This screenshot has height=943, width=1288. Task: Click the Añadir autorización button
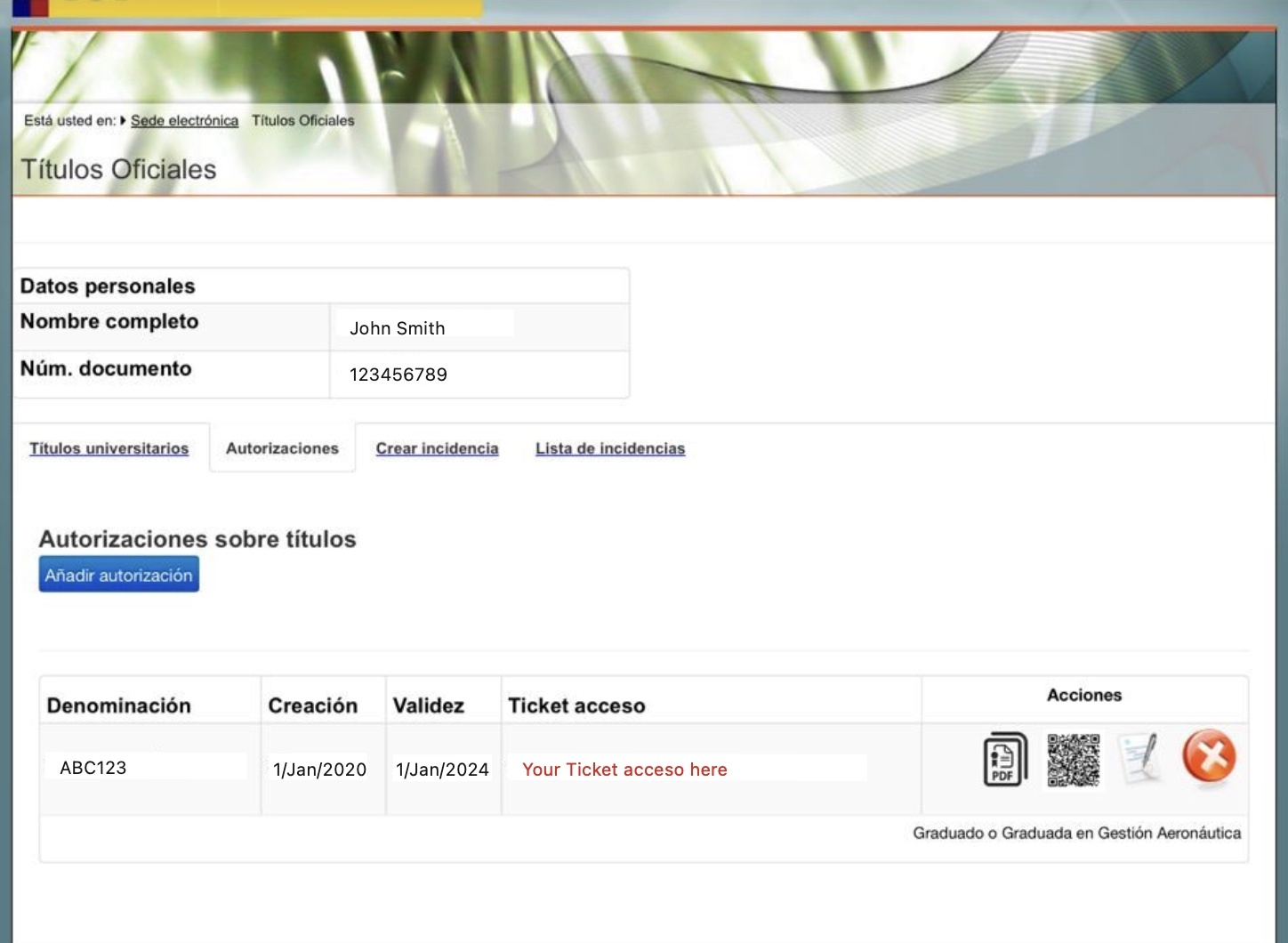[118, 575]
